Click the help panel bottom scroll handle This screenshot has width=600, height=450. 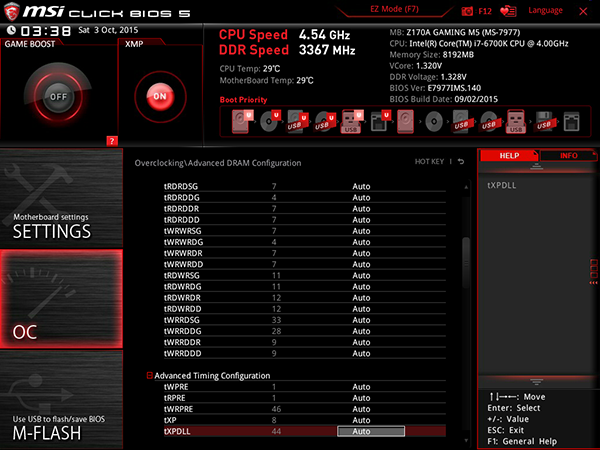(x=536, y=382)
